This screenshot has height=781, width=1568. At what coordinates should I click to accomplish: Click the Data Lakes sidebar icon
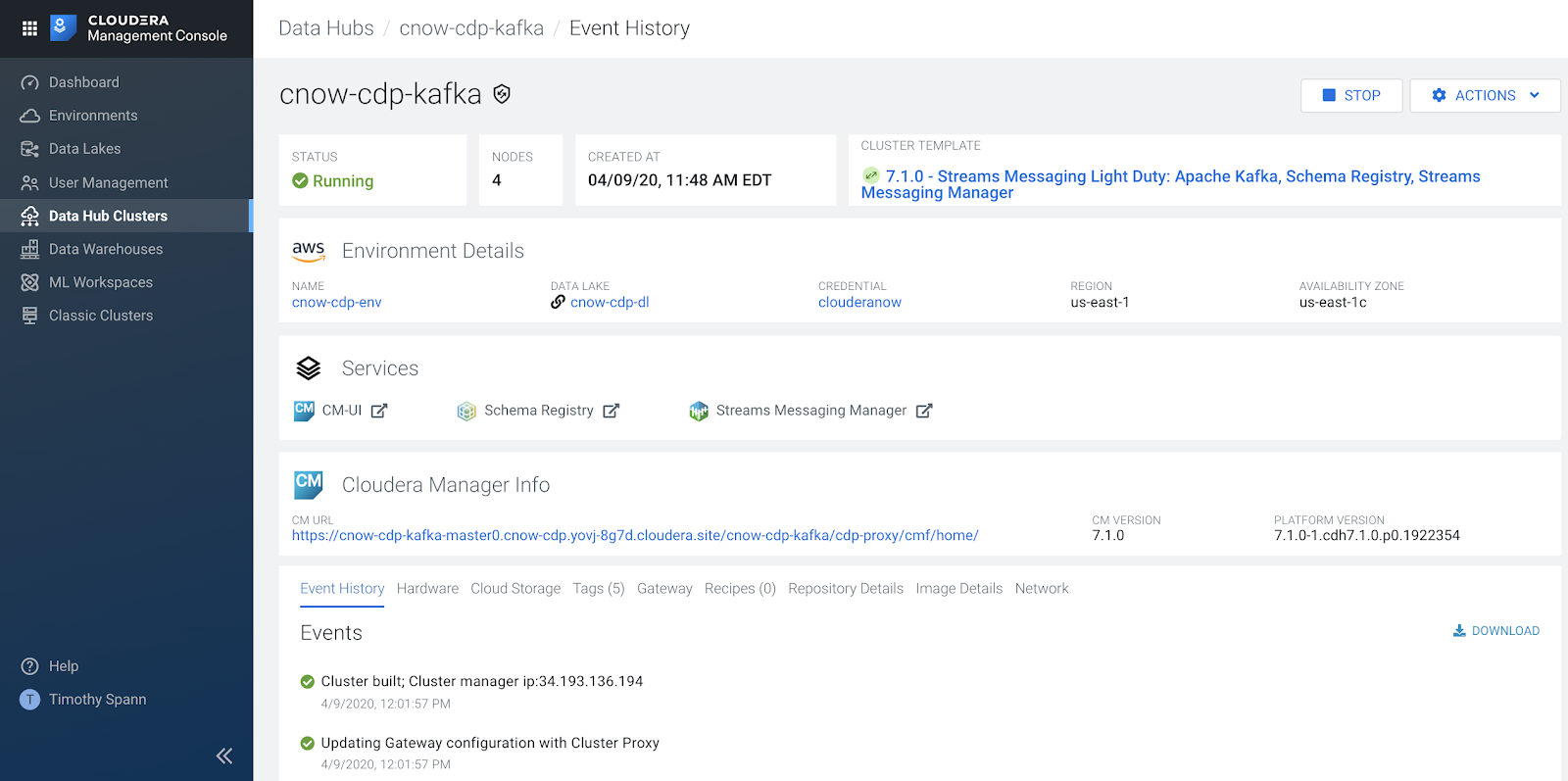coord(29,149)
